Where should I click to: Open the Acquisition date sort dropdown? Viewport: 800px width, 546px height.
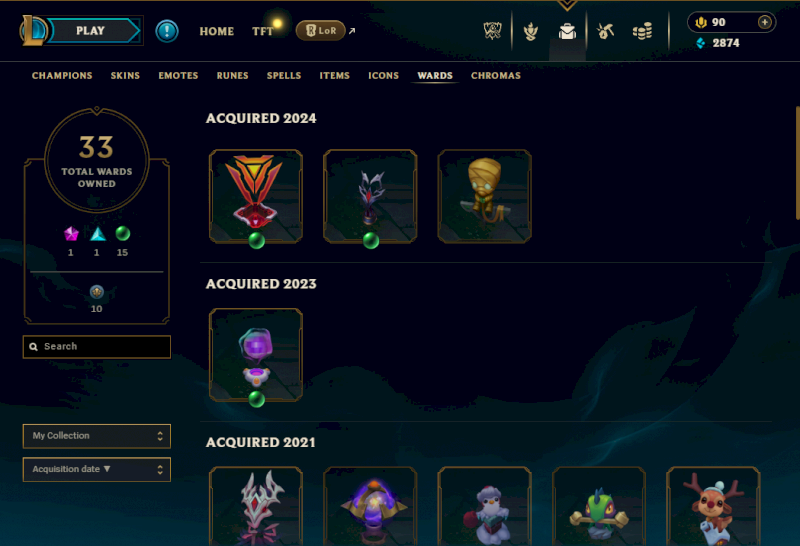tap(97, 469)
